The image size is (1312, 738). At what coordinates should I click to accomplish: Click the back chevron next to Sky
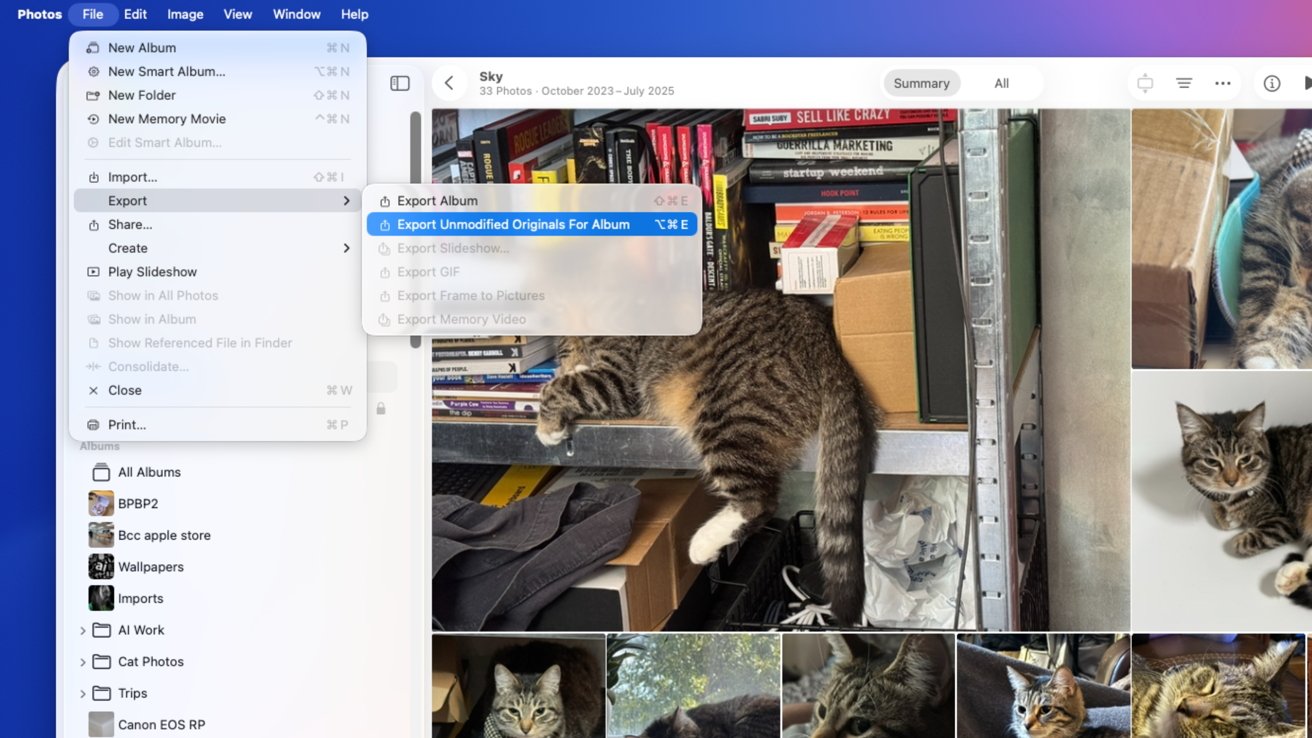coord(449,84)
